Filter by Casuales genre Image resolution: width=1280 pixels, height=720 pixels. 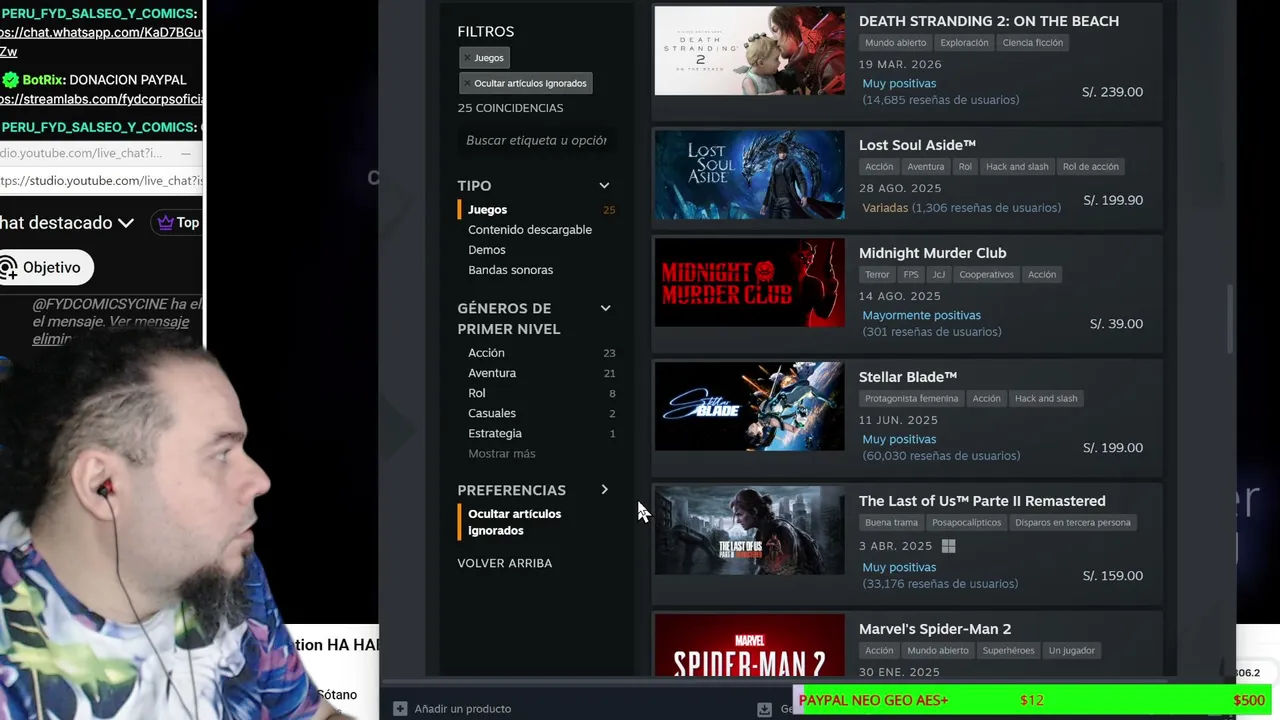(492, 413)
